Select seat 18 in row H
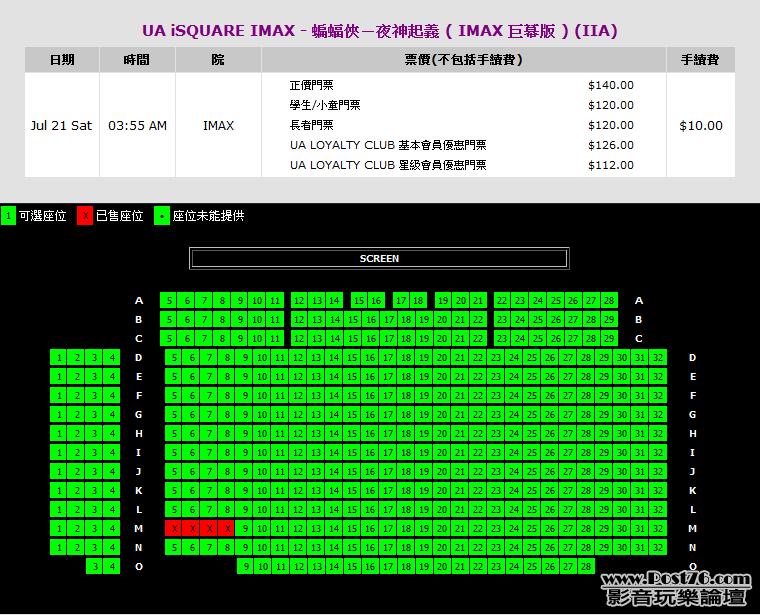The width and height of the screenshot is (760, 615). [406, 433]
